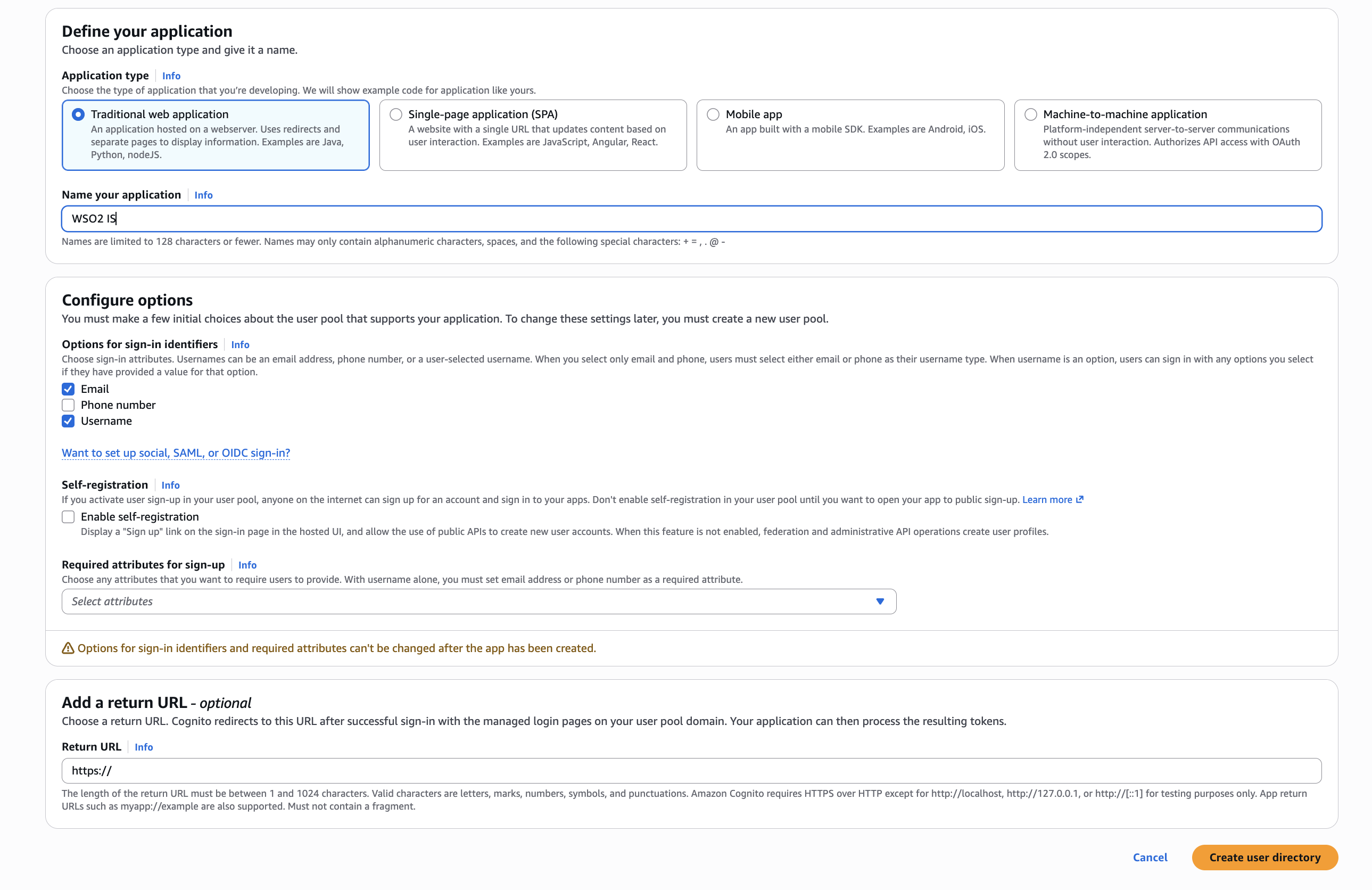The width and height of the screenshot is (1372, 890).
Task: Click Create user directory button
Action: click(x=1265, y=857)
